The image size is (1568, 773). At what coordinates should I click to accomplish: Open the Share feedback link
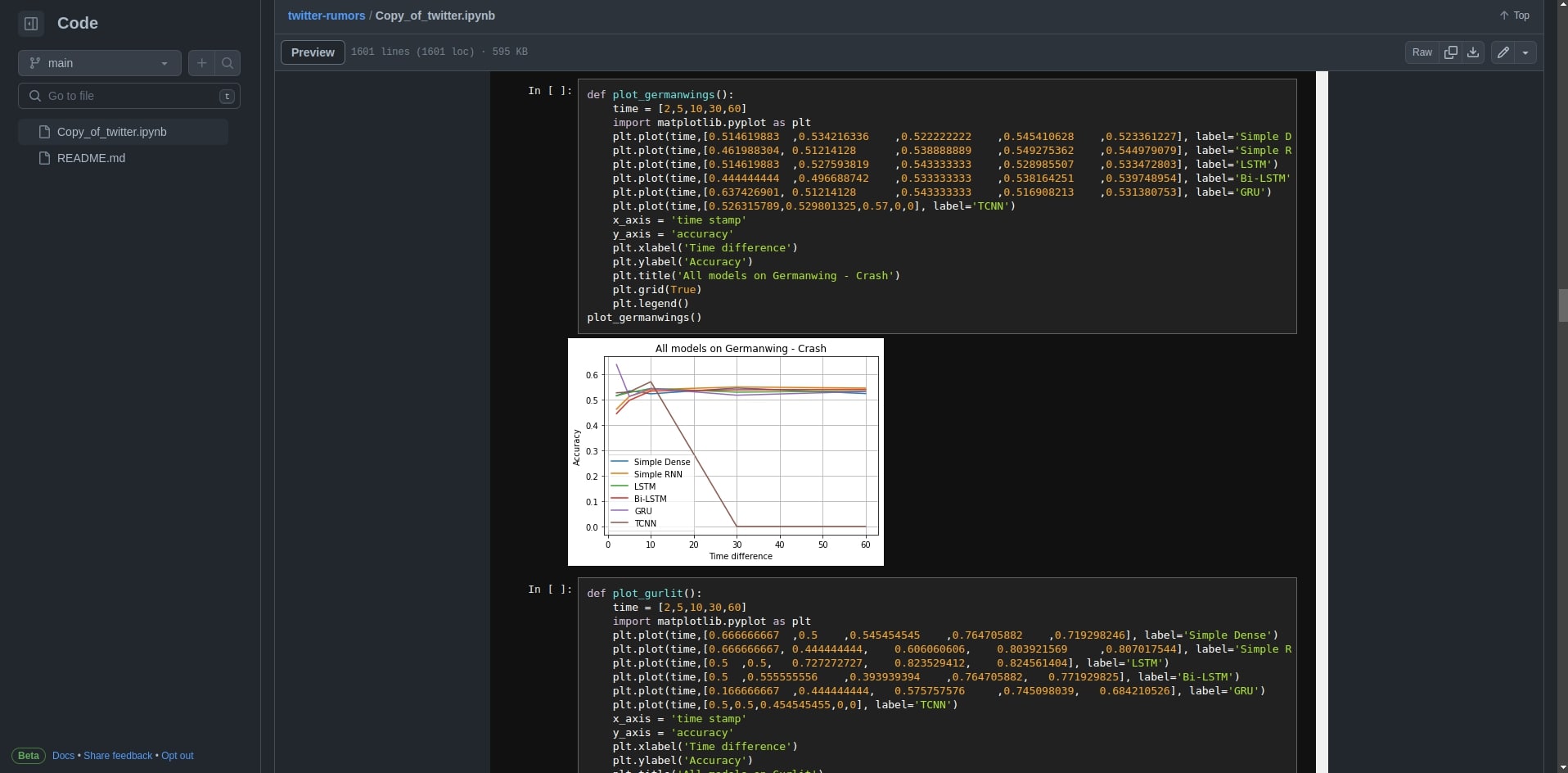pos(118,756)
